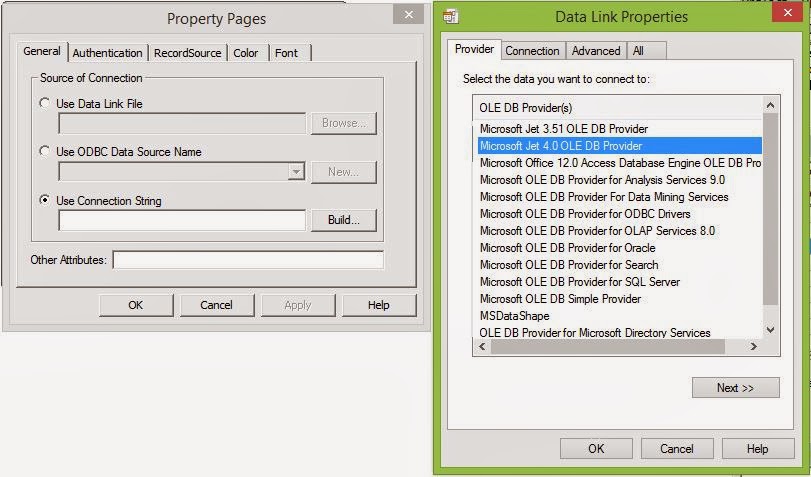
Task: Click Help in Property Pages
Action: coord(379,305)
